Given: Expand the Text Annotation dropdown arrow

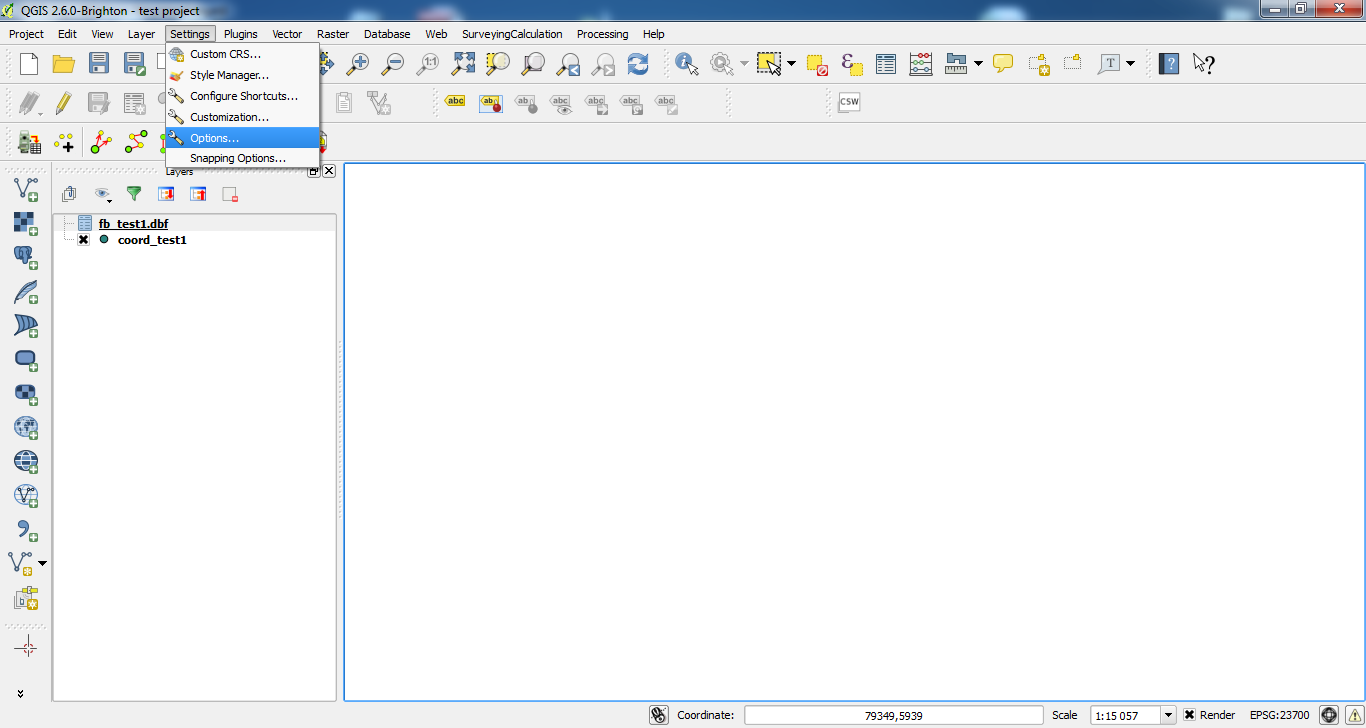Looking at the screenshot, I should point(1131,64).
